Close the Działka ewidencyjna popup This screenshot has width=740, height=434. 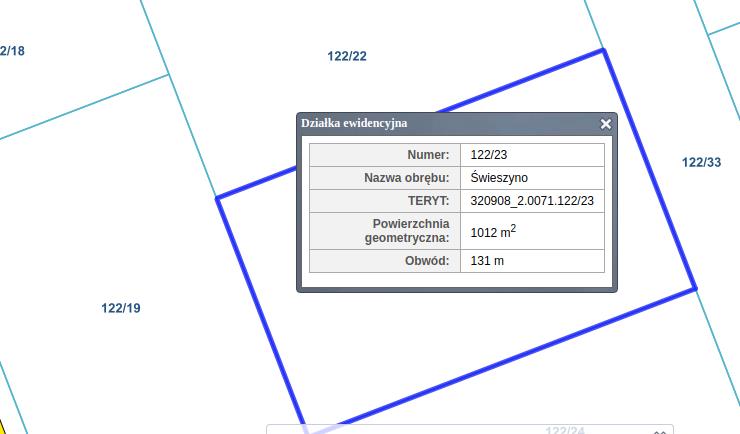tap(605, 124)
